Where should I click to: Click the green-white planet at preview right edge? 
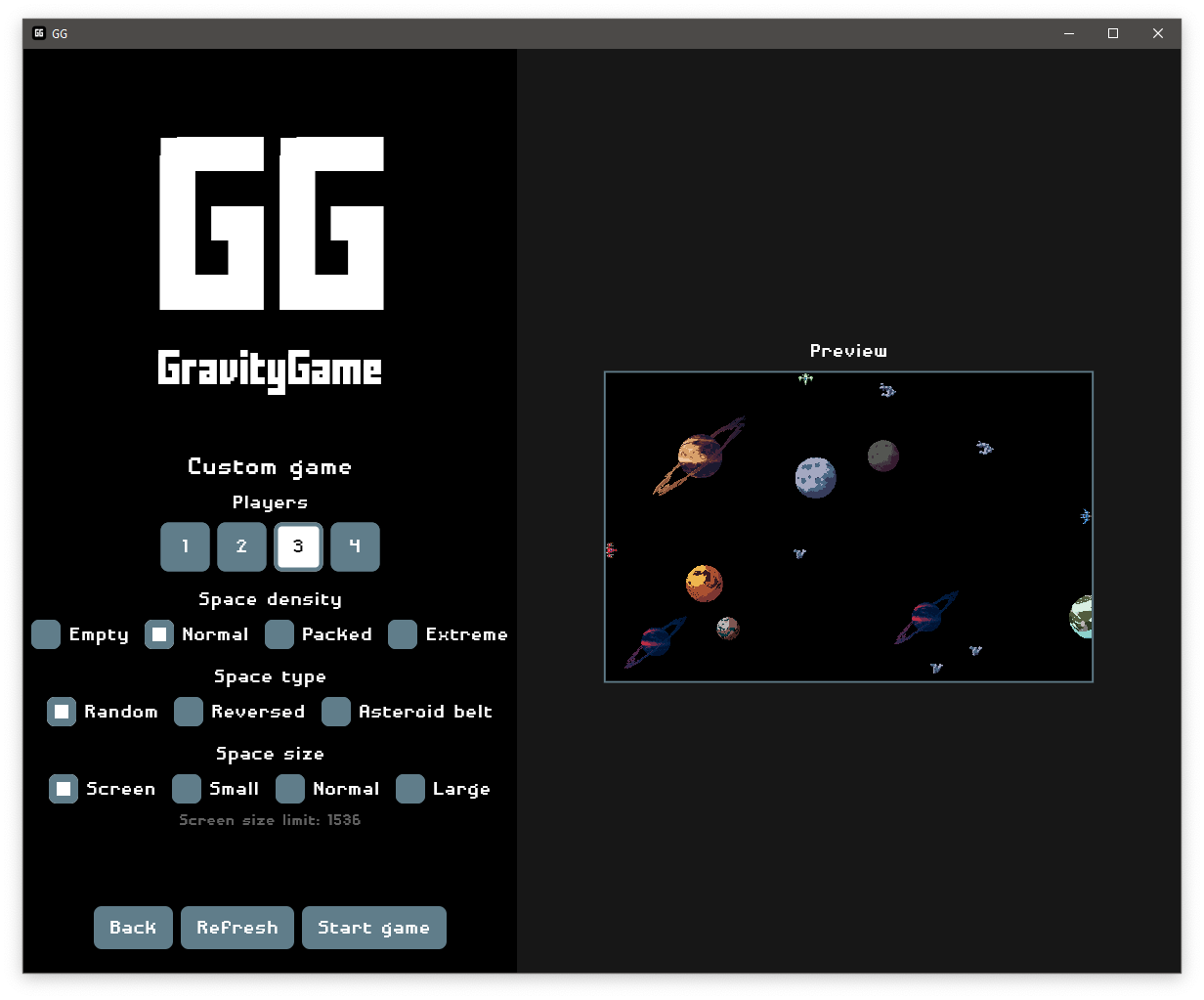[x=1081, y=617]
